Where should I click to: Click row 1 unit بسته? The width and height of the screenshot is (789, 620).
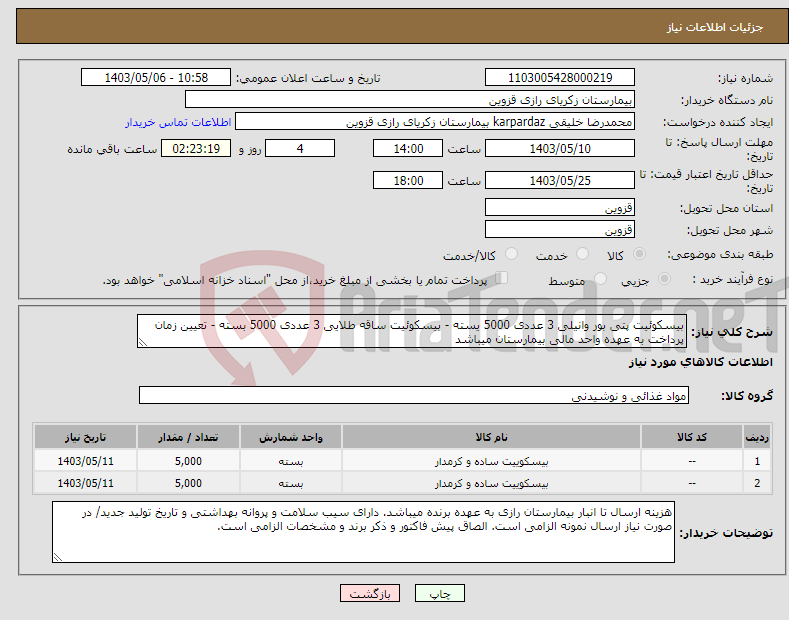tap(291, 461)
